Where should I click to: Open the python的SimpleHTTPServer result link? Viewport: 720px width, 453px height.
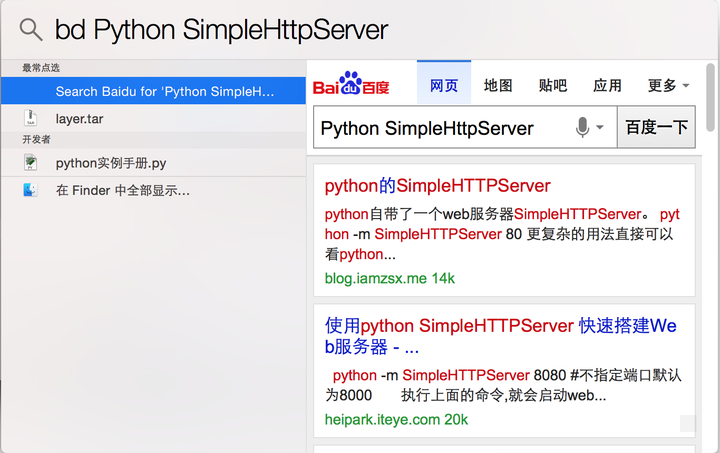437,186
